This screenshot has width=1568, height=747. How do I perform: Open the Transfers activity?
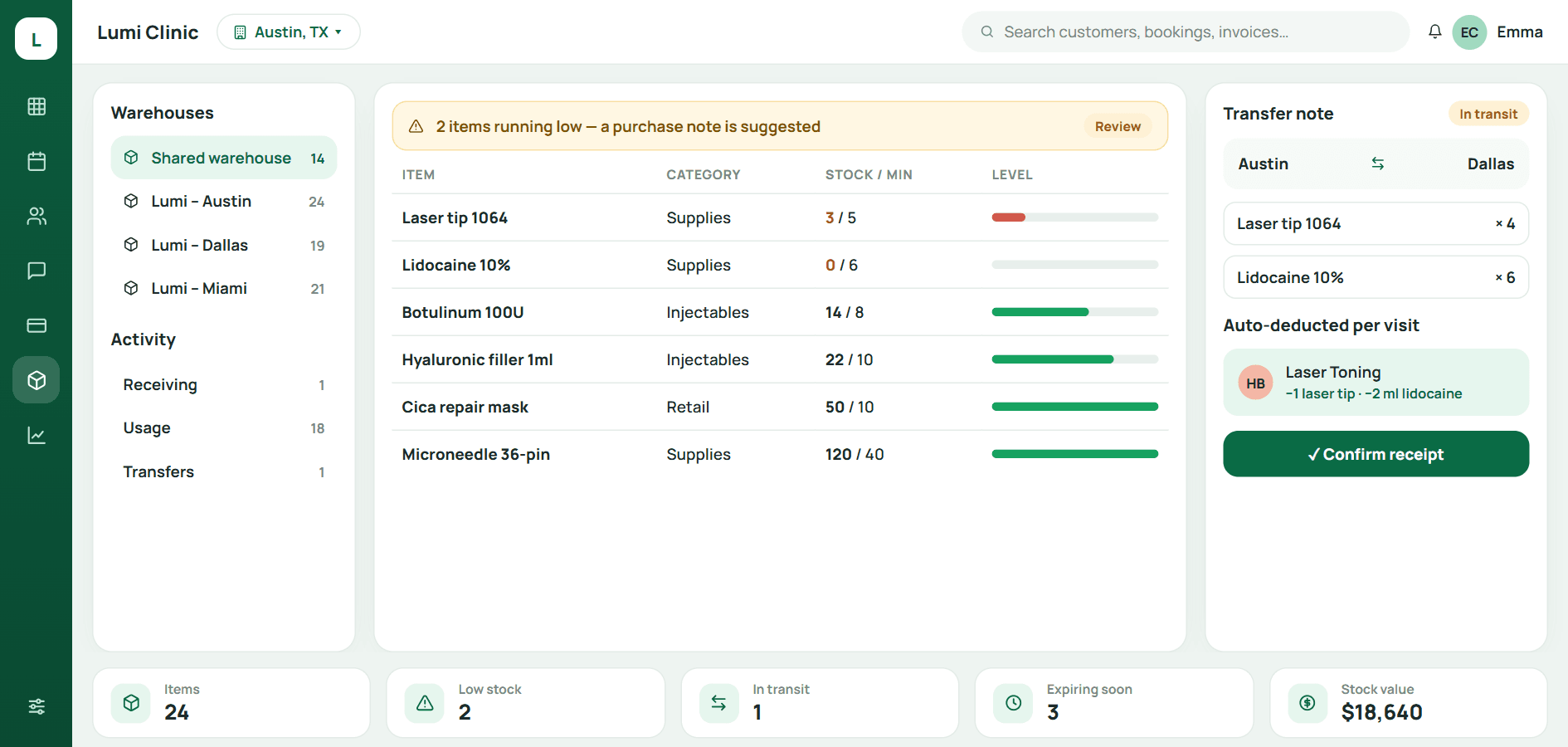click(224, 471)
